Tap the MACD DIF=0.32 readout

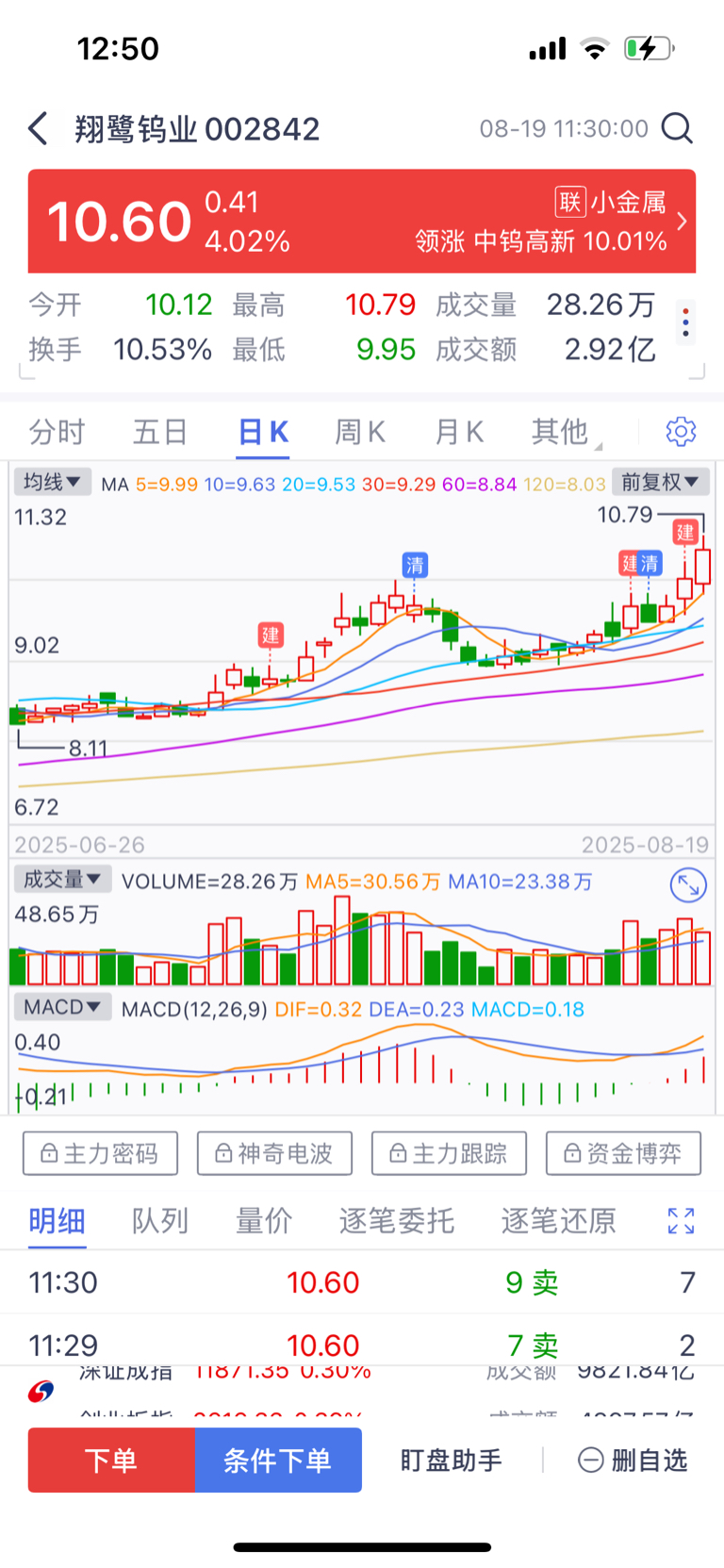[x=318, y=1009]
